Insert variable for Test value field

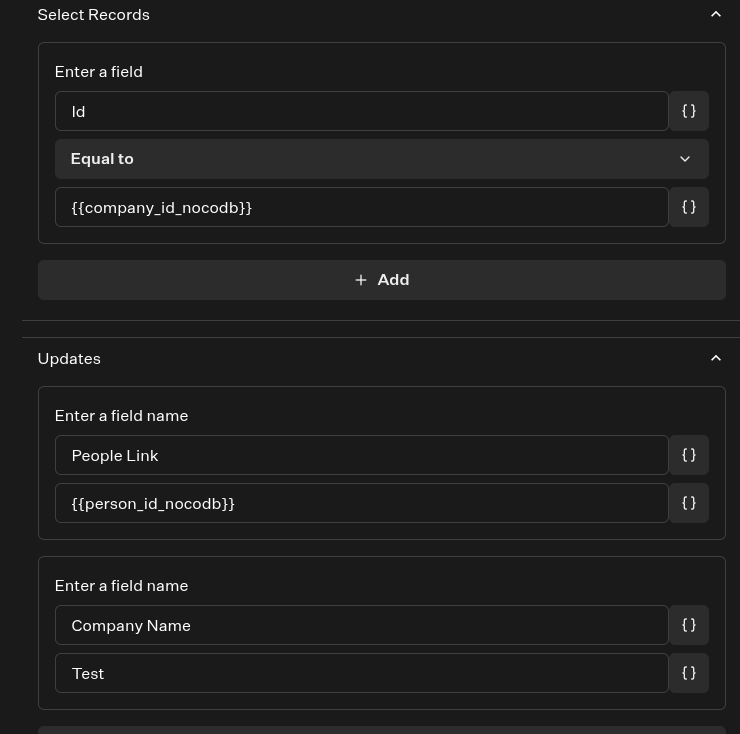click(x=689, y=673)
